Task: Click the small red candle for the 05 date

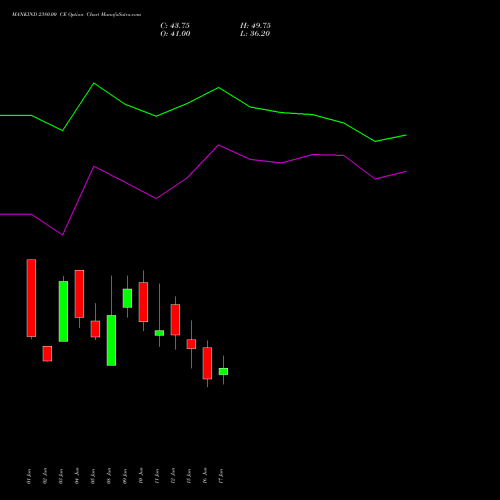Action: pos(95,329)
